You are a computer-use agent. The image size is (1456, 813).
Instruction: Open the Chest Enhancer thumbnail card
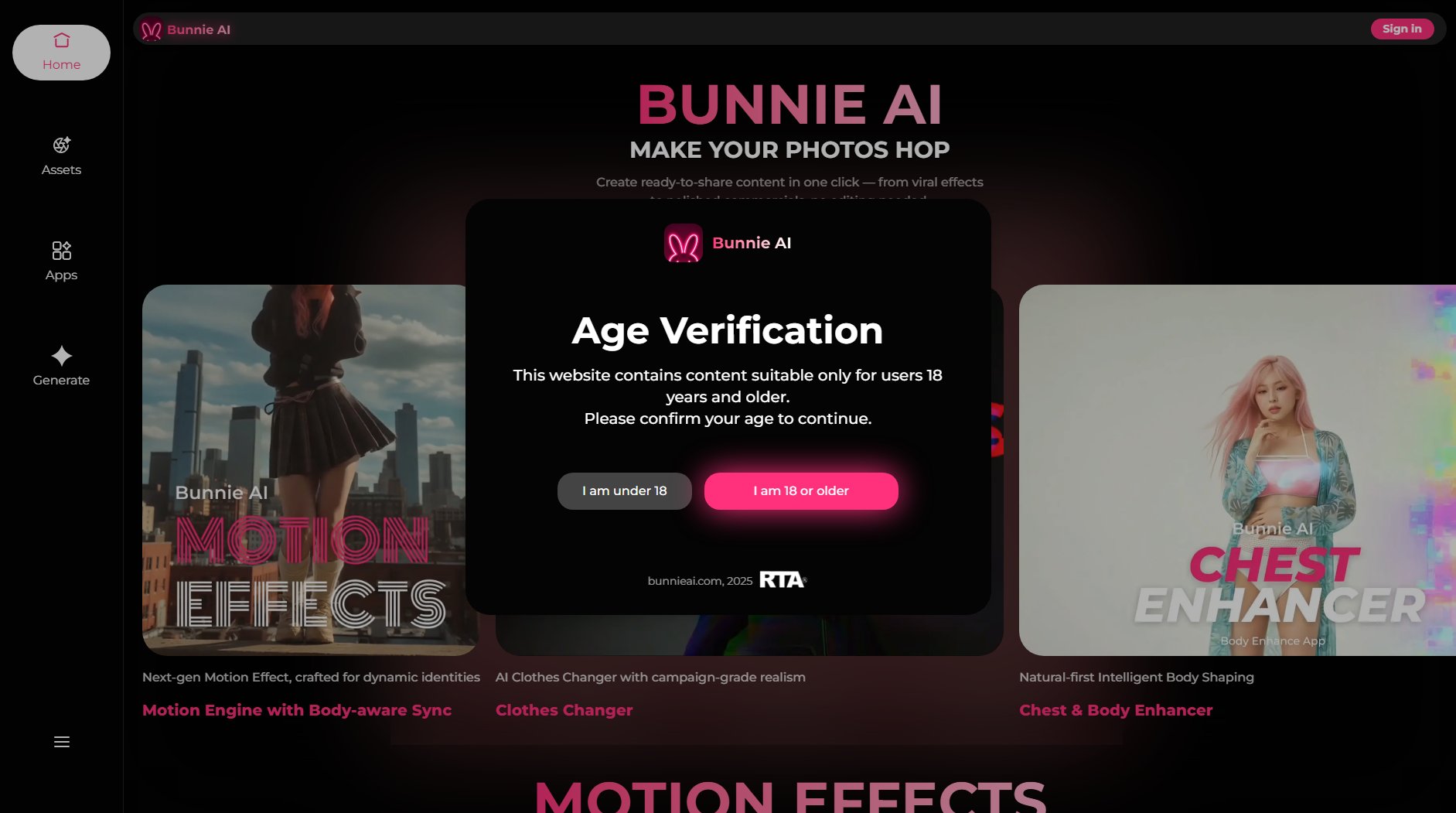(x=1237, y=470)
